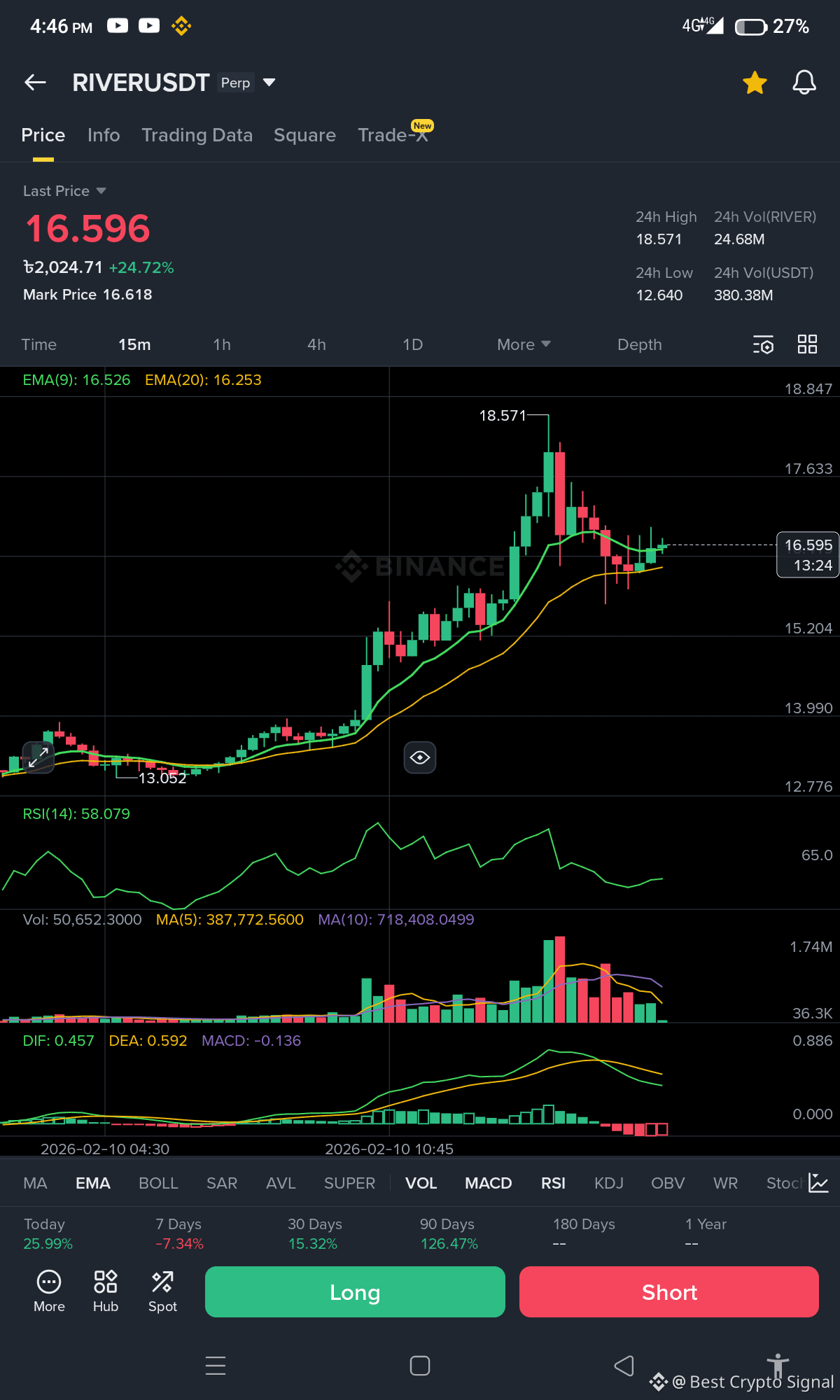This screenshot has height=1400, width=840.
Task: Tap the Mark Price 16.618 text
Action: pos(87,295)
